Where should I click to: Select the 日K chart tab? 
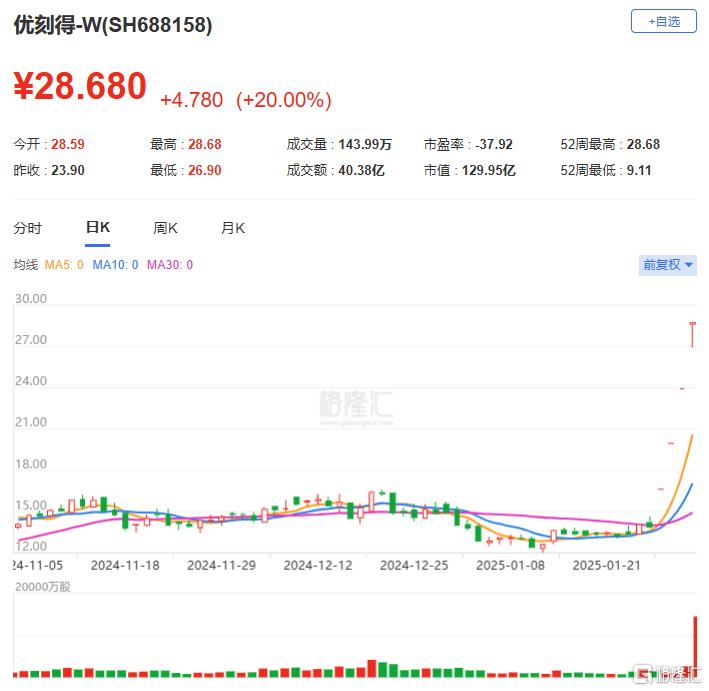tap(98, 227)
